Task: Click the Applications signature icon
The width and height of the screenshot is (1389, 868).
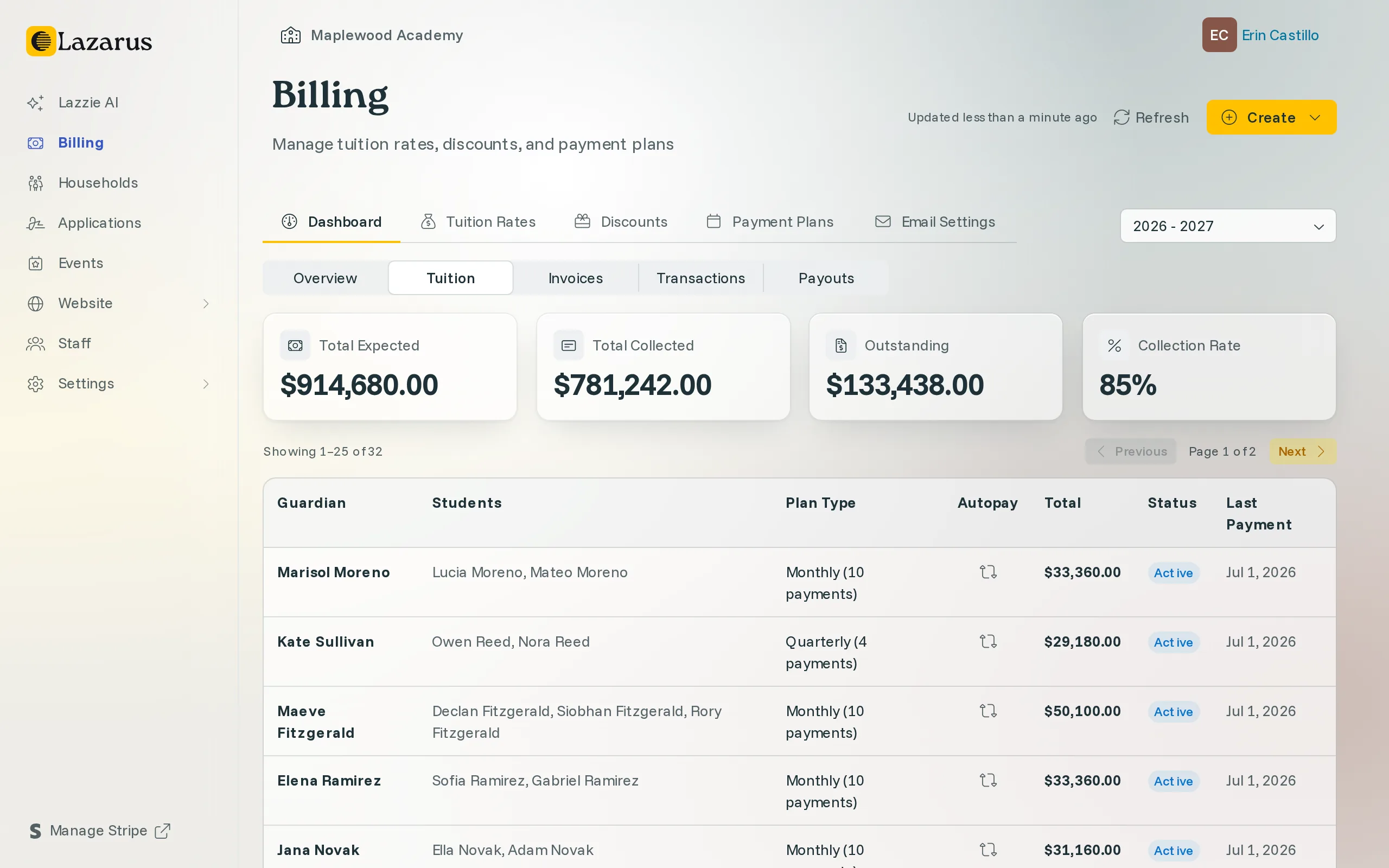Action: [36, 224]
